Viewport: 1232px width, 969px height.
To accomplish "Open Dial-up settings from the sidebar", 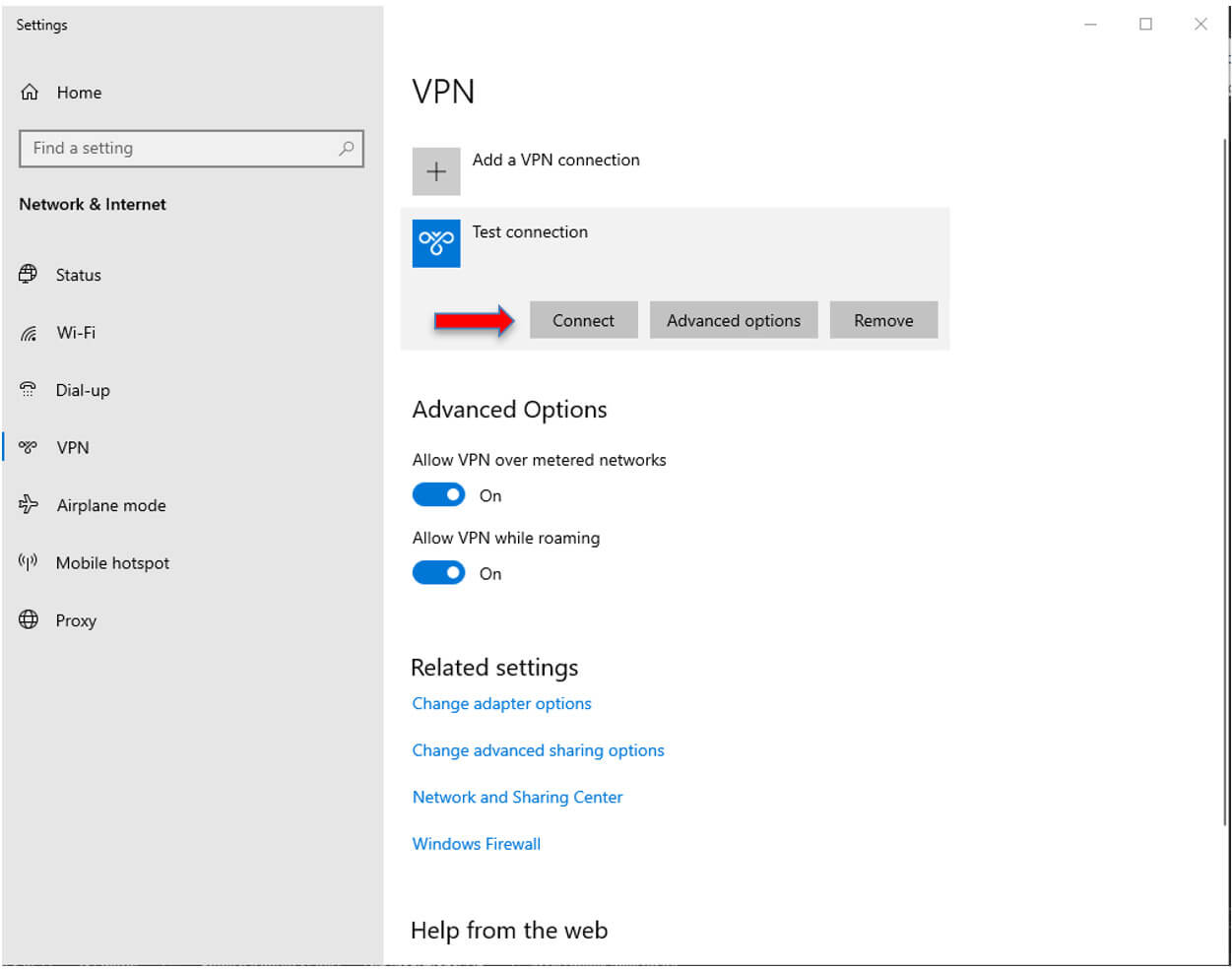I will coord(29,390).
